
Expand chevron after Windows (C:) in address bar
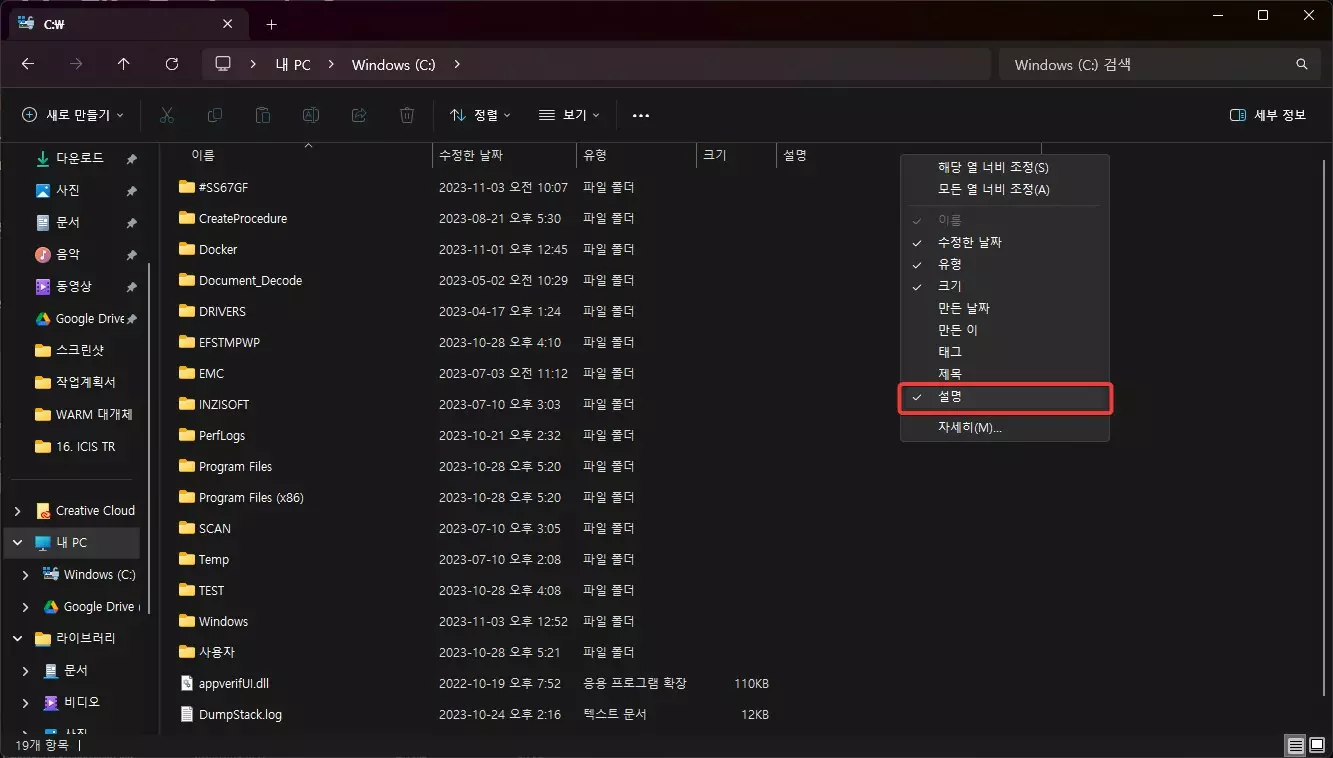[457, 64]
